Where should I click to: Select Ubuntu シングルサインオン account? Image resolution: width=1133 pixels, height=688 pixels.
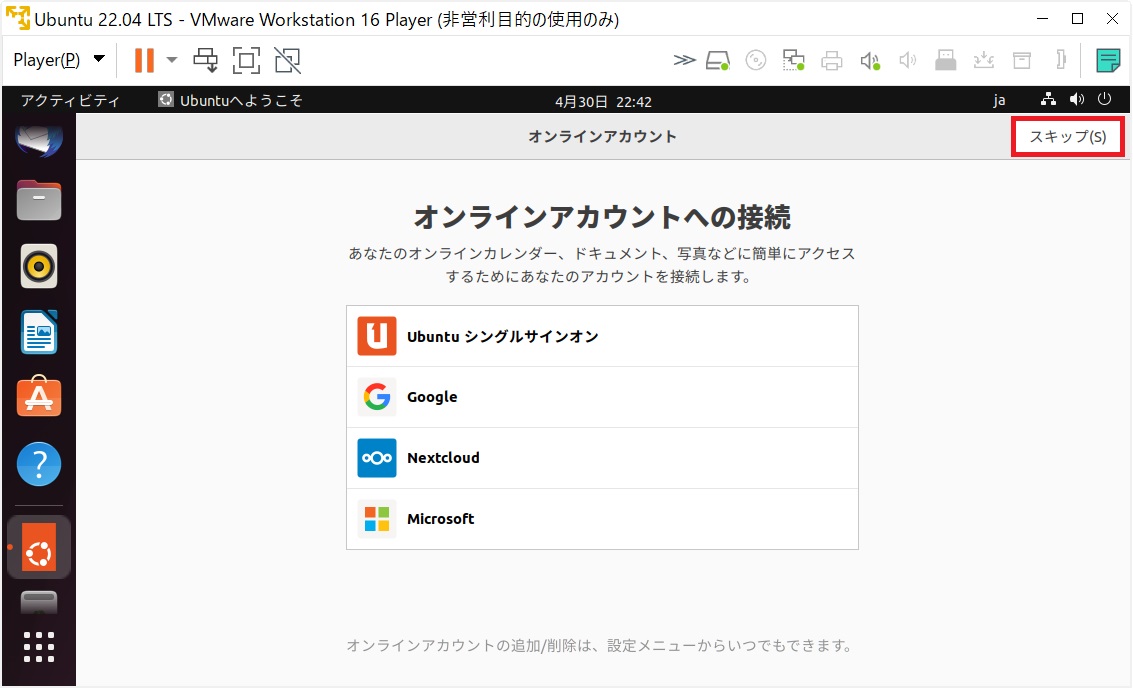(x=603, y=336)
